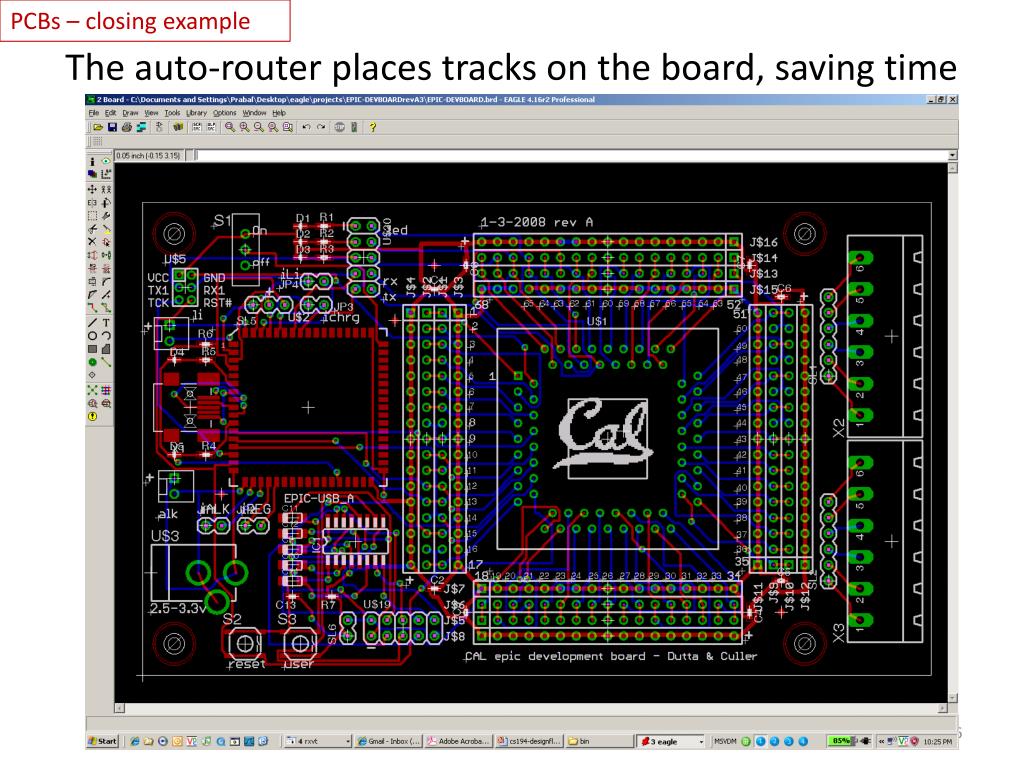The width and height of the screenshot is (1024, 768).
Task: Run a ULP with the ULP icon
Action: click(212, 127)
